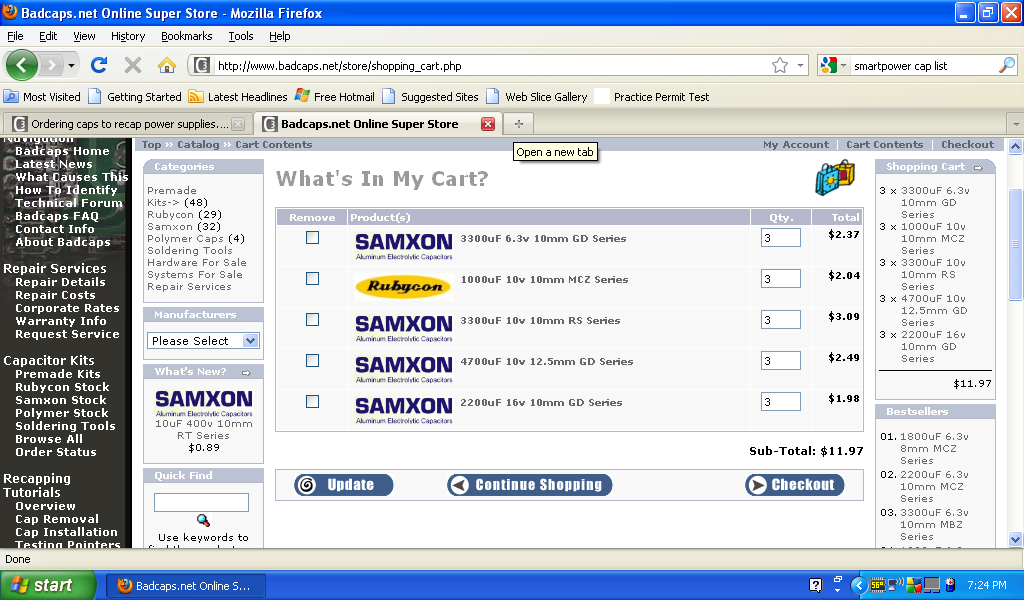1024x600 pixels.
Task: Edit quantity field for 3300uF 6.3v GD Series
Action: point(780,238)
